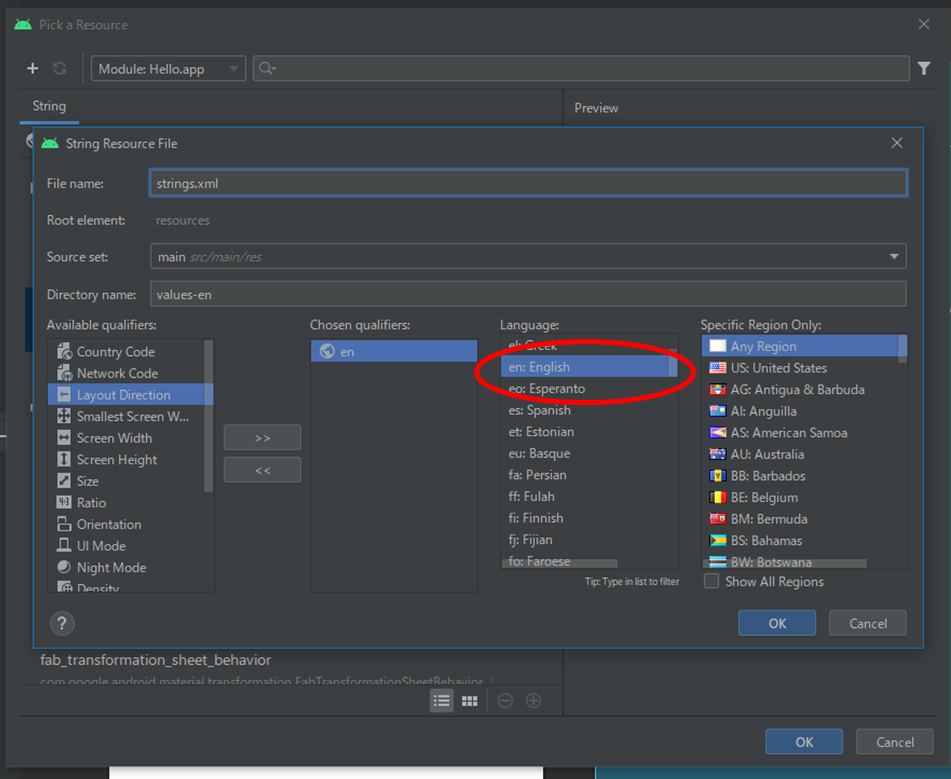Click the zoom out minus icon
Viewport: 951px width, 779px height.
pos(505,701)
